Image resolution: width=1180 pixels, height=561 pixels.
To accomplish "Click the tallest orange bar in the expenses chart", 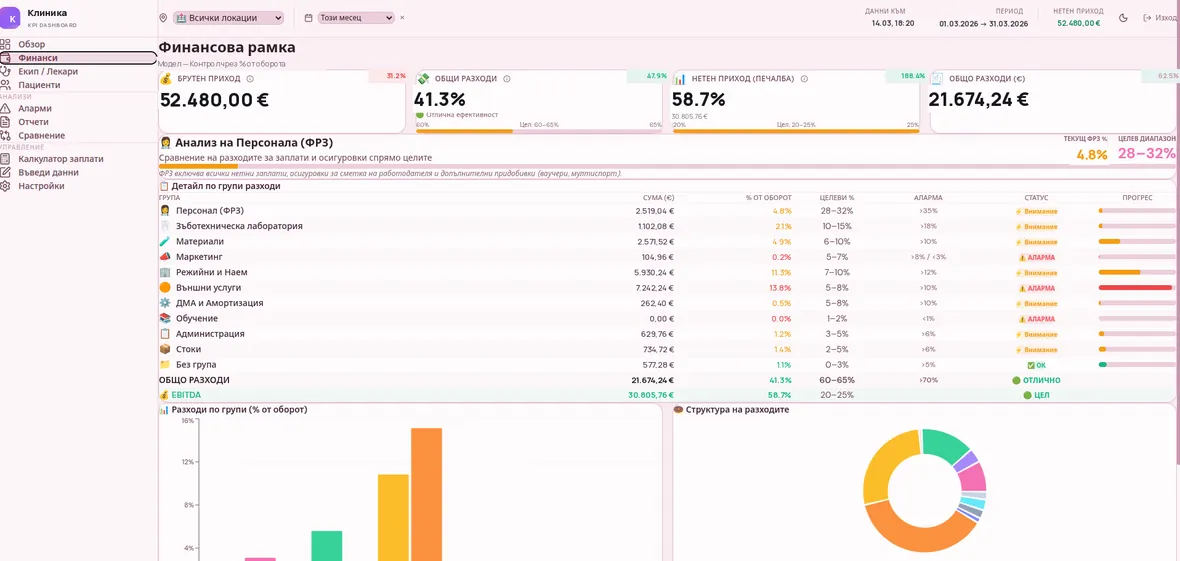I will [x=426, y=494].
